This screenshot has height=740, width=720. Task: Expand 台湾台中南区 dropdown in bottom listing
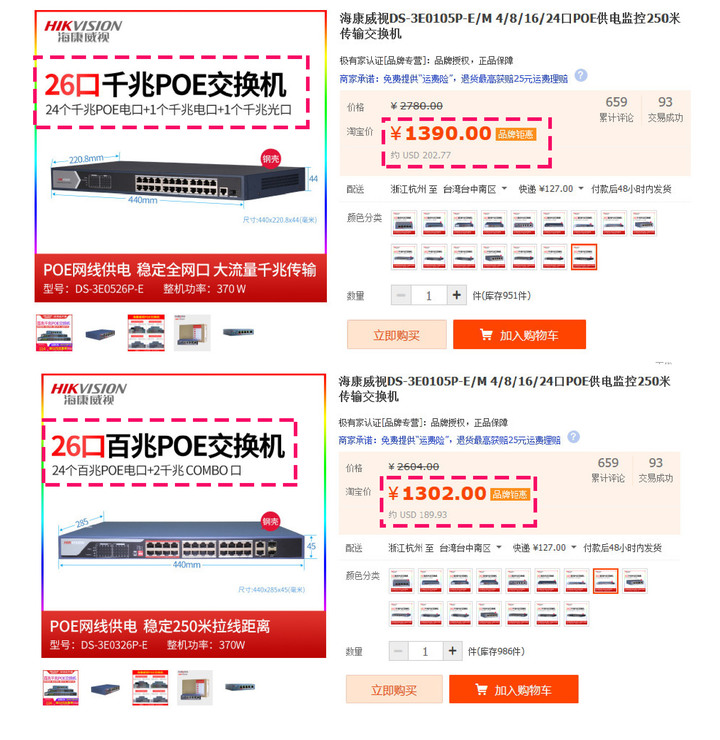tap(470, 548)
